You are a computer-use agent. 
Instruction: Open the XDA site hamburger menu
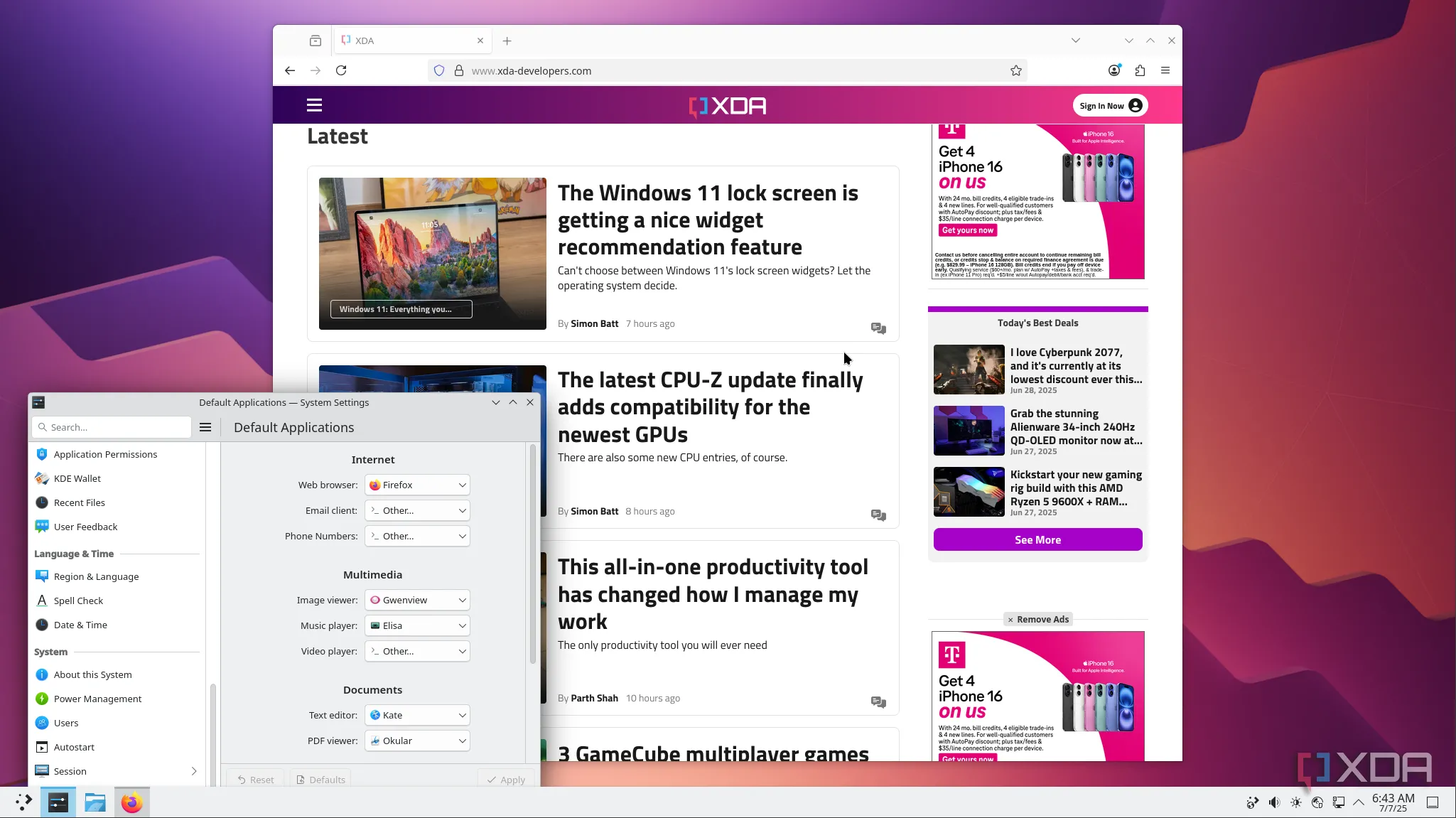click(x=314, y=105)
